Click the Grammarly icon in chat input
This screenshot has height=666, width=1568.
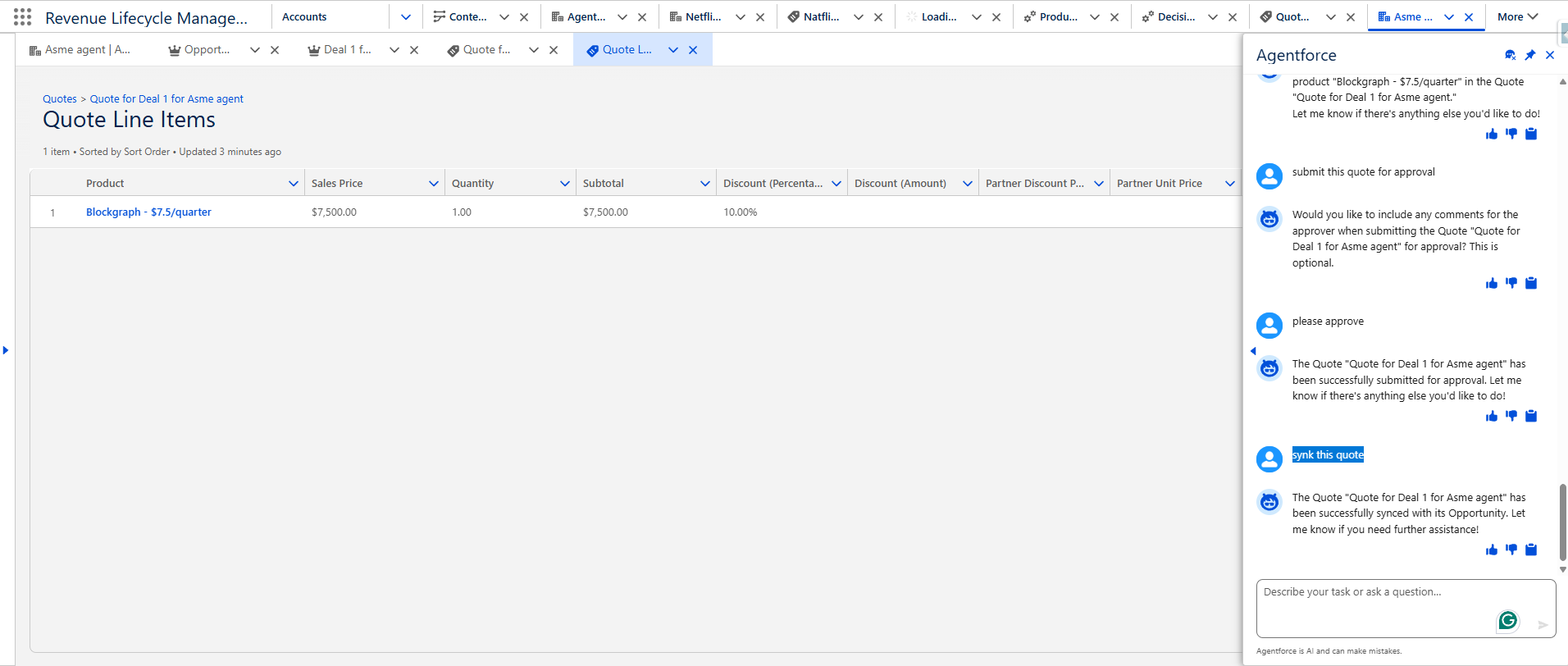tap(1507, 621)
